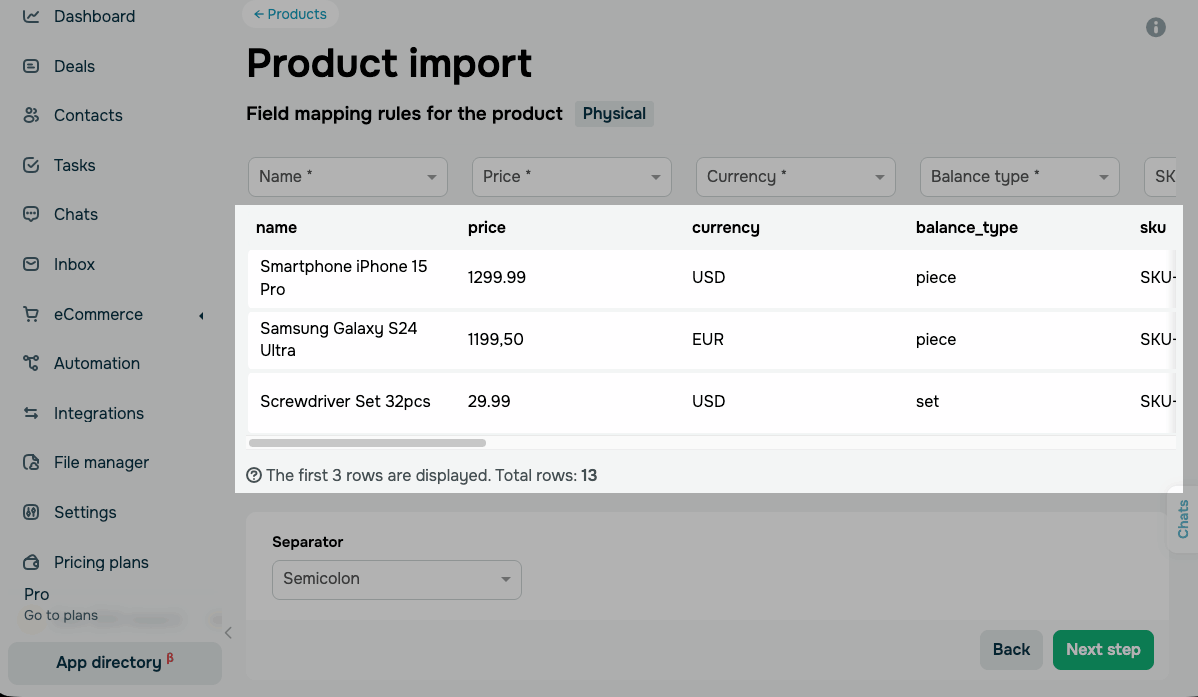Open the Chats side tab
The width and height of the screenshot is (1198, 697).
1183,519
